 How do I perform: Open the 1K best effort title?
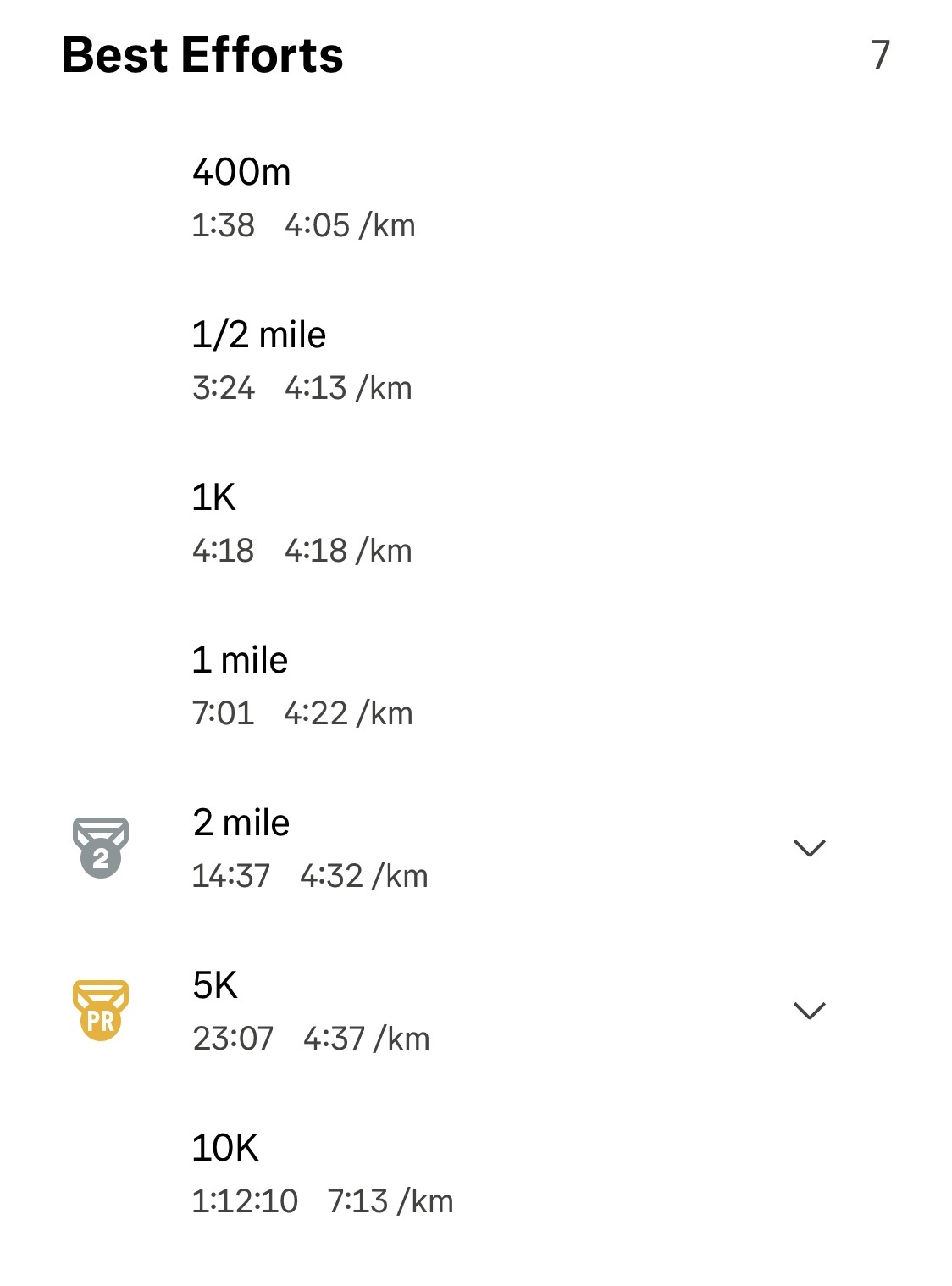[213, 497]
